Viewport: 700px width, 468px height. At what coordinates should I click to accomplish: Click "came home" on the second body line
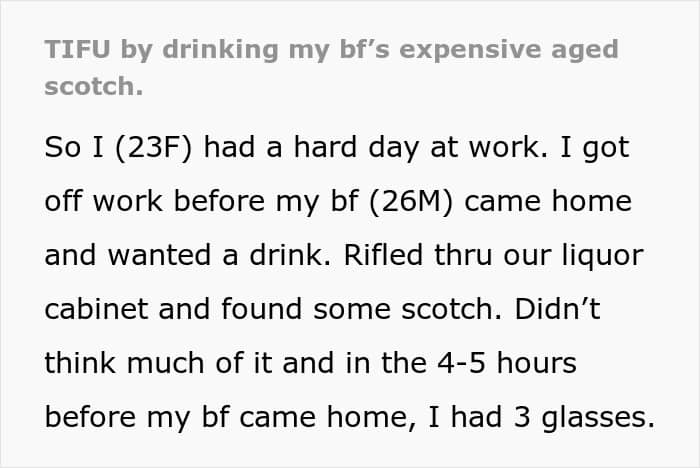[548, 201]
